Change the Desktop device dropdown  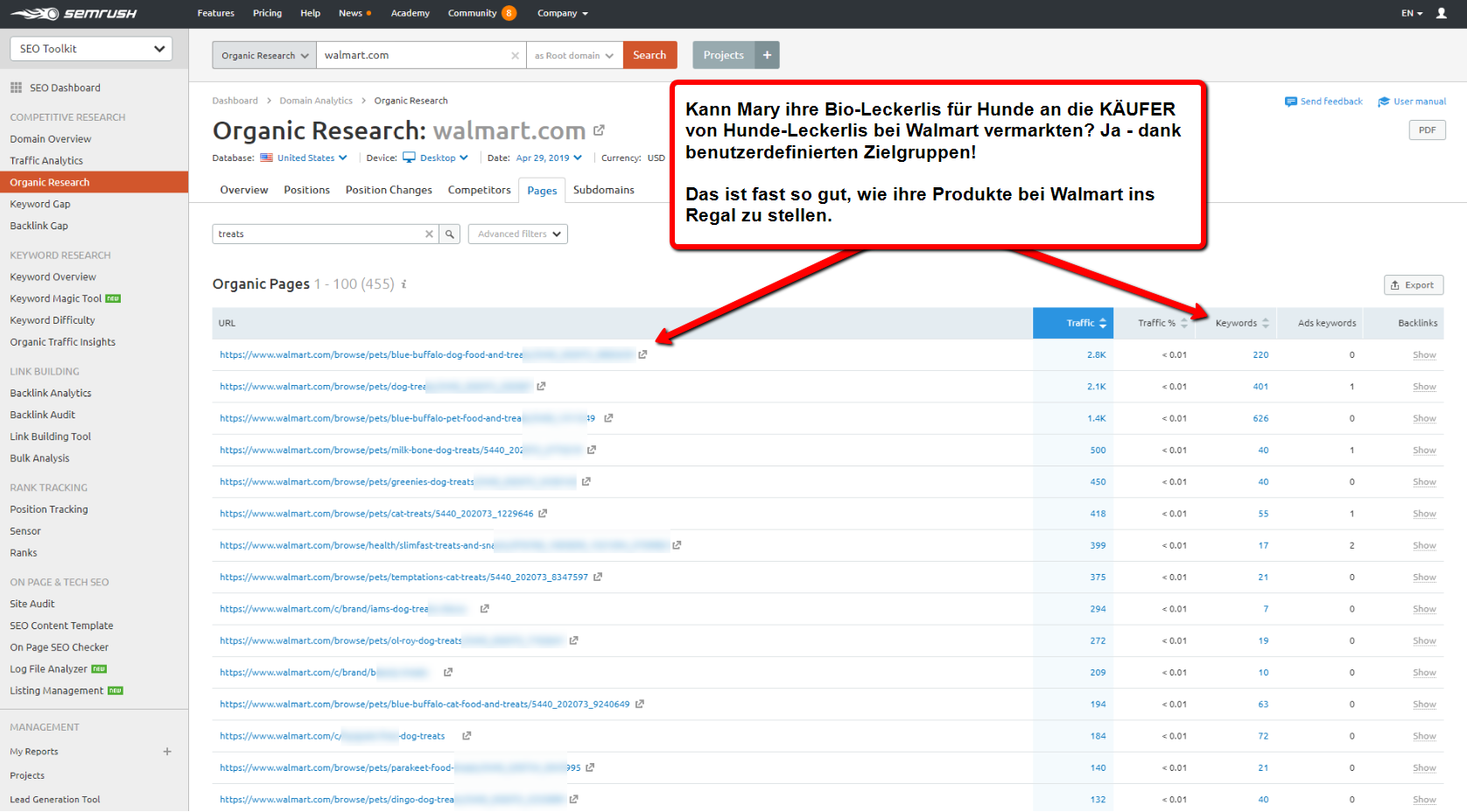(x=436, y=158)
